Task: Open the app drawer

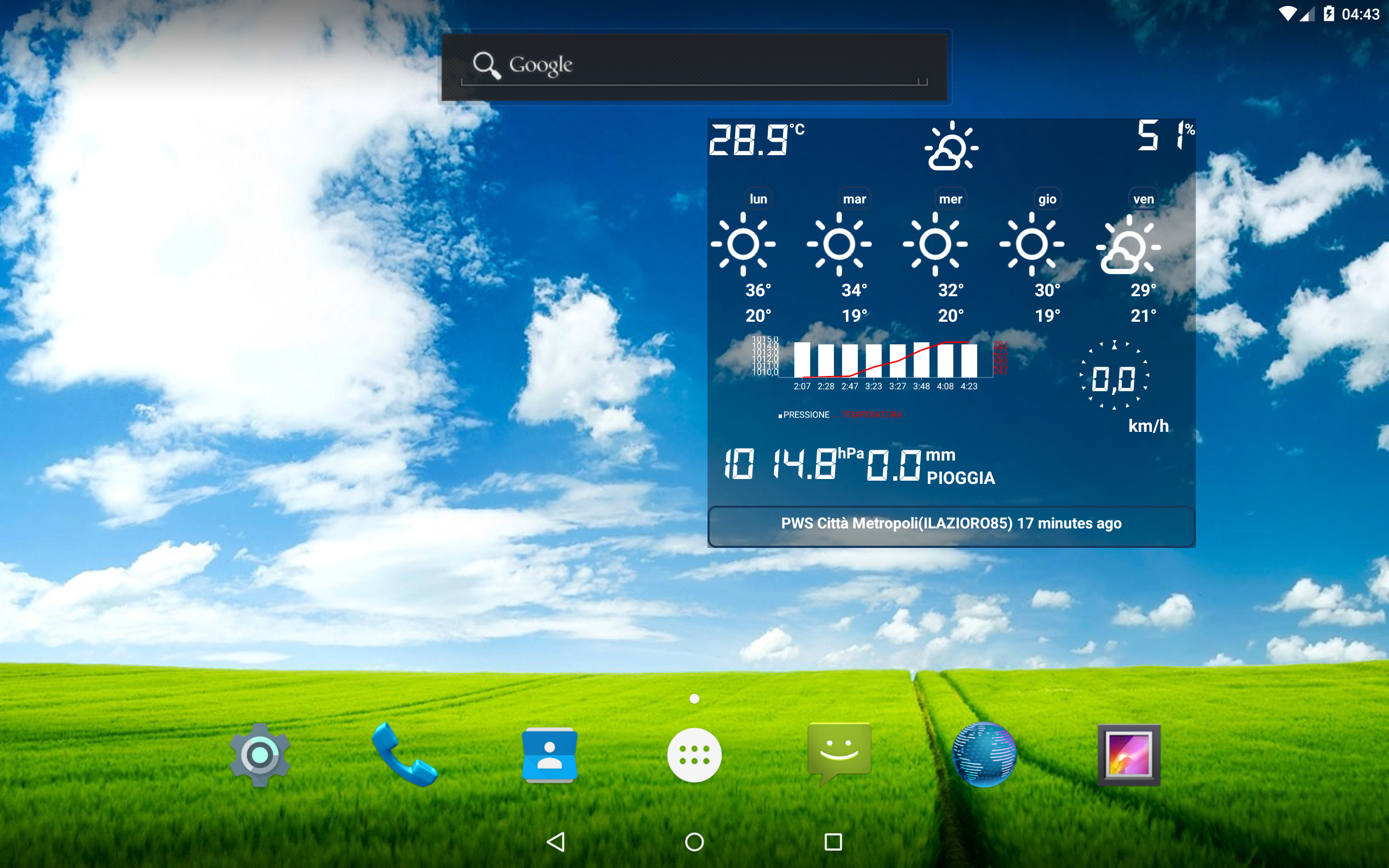Action: [x=694, y=755]
